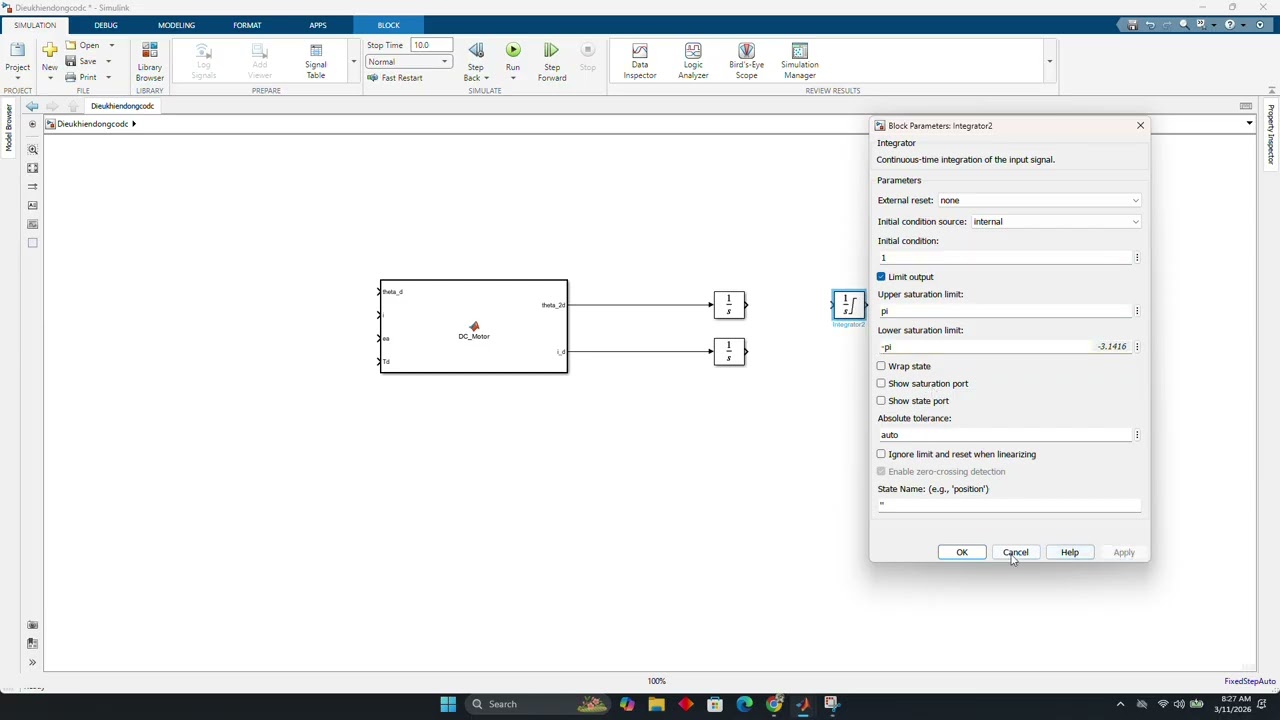The height and width of the screenshot is (720, 1280).
Task: Open the simulation mode Normal dropdown
Action: pos(408,62)
